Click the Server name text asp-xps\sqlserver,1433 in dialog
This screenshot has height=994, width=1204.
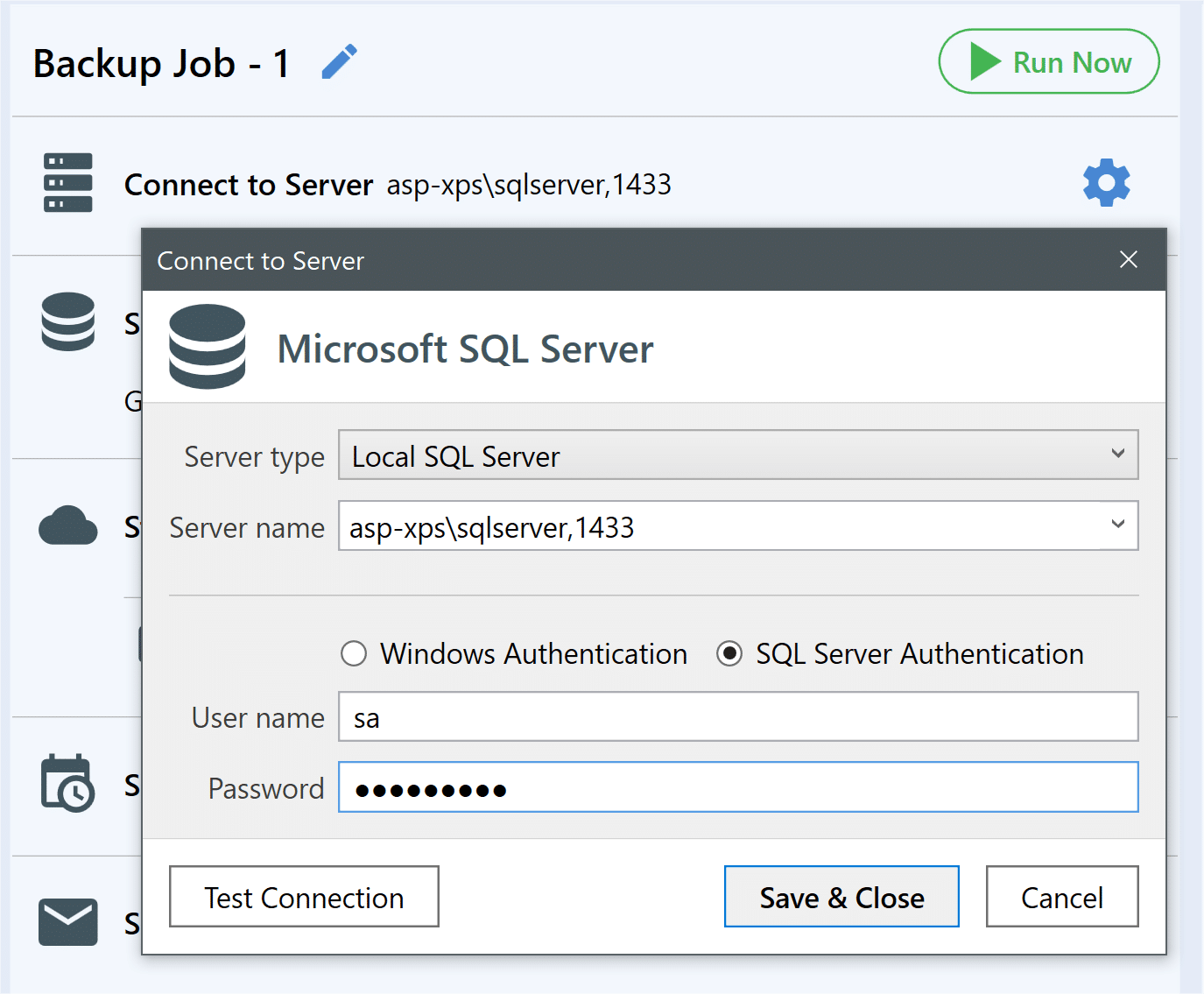(491, 527)
